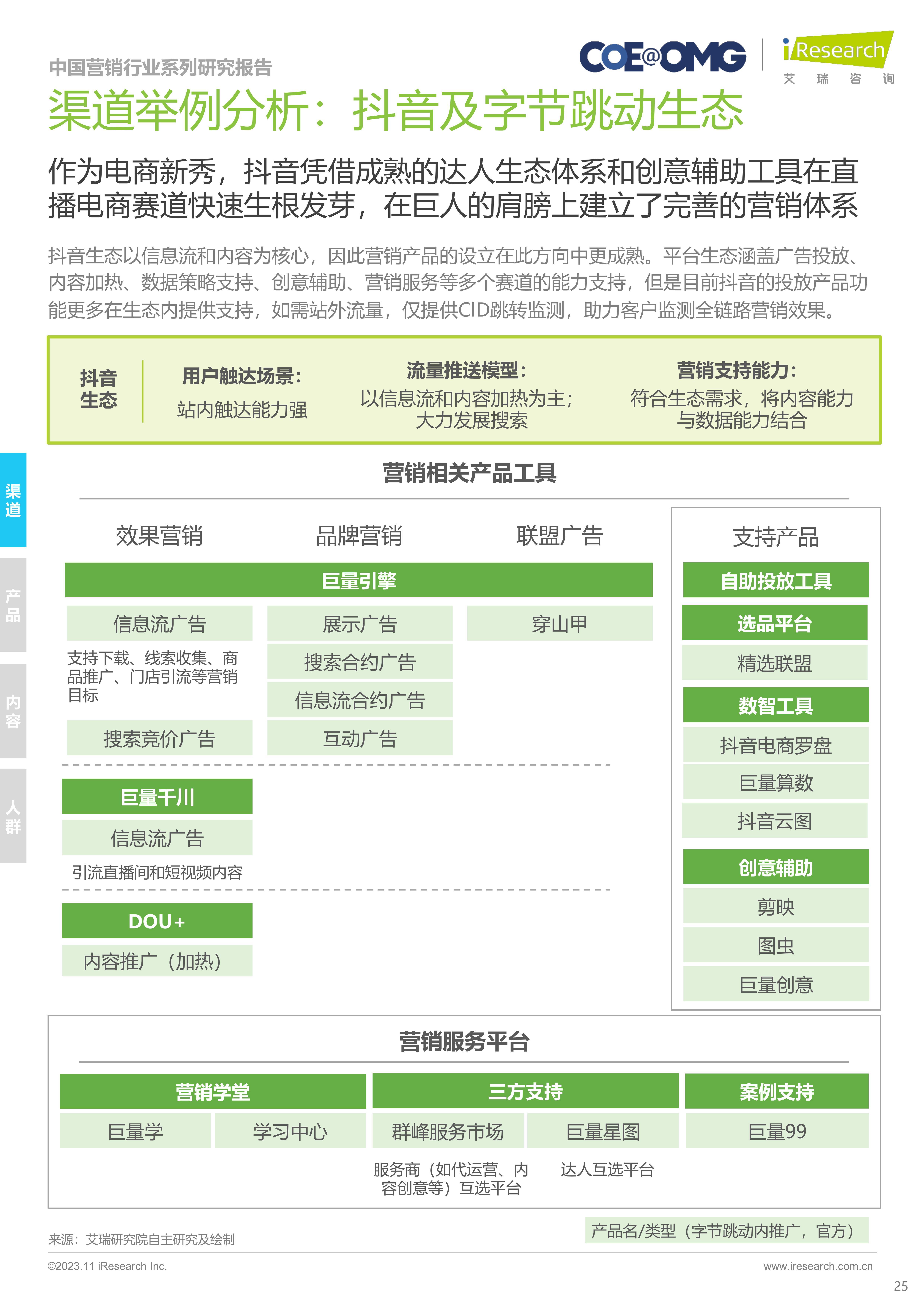Click the 选品平台 header
924x1308 pixels.
pyautogui.click(x=775, y=623)
